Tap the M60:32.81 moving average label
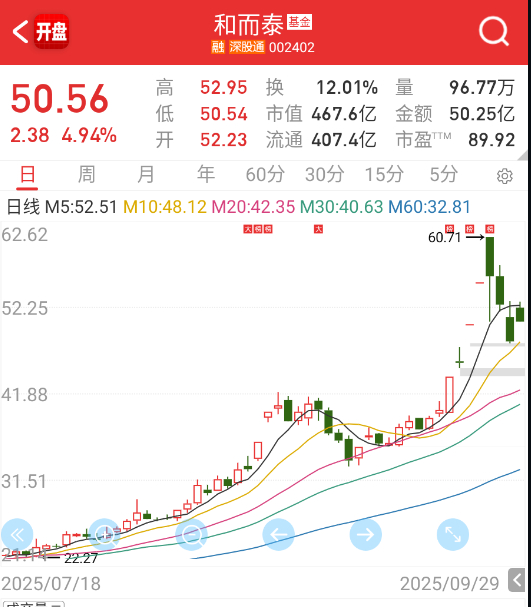The height and width of the screenshot is (607, 531). pos(429,207)
